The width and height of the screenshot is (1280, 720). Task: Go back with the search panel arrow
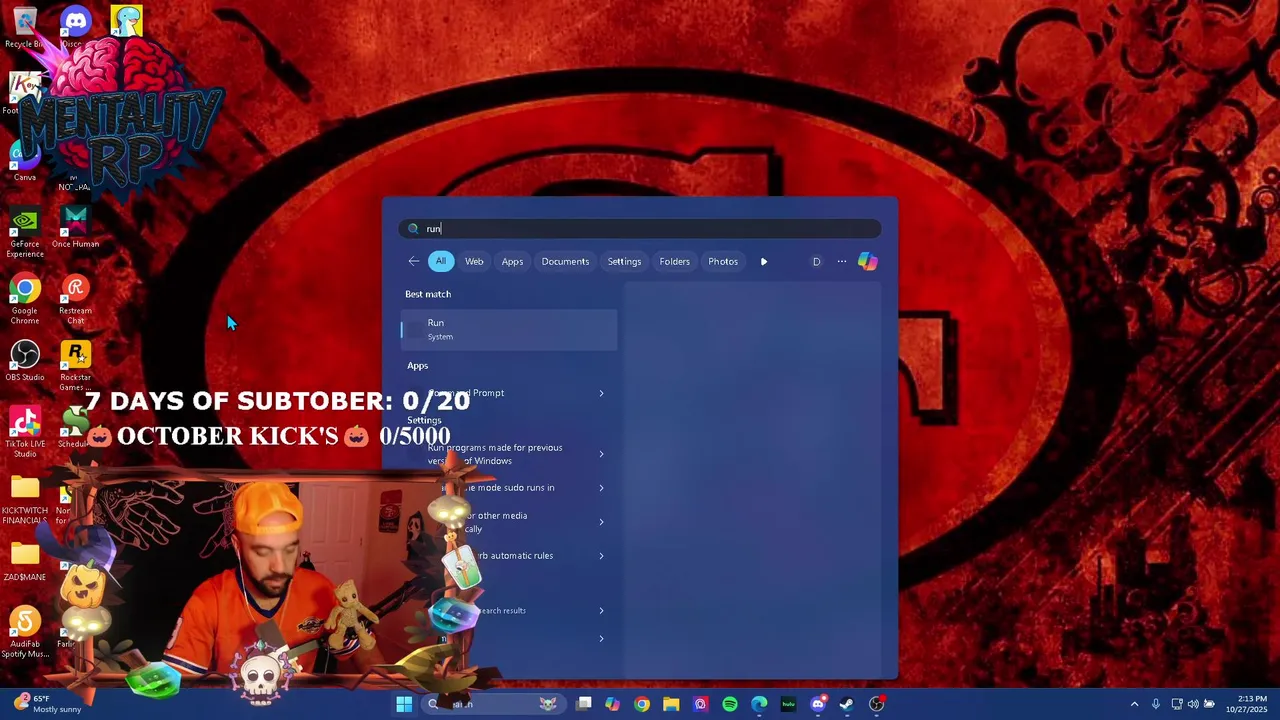(413, 261)
